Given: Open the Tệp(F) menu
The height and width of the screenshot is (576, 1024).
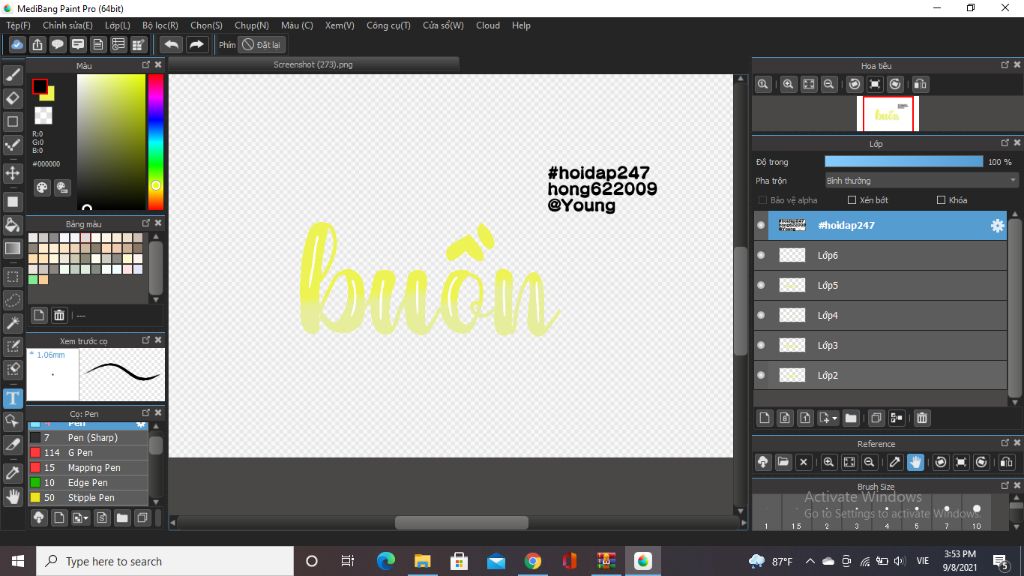Looking at the screenshot, I should (18, 25).
